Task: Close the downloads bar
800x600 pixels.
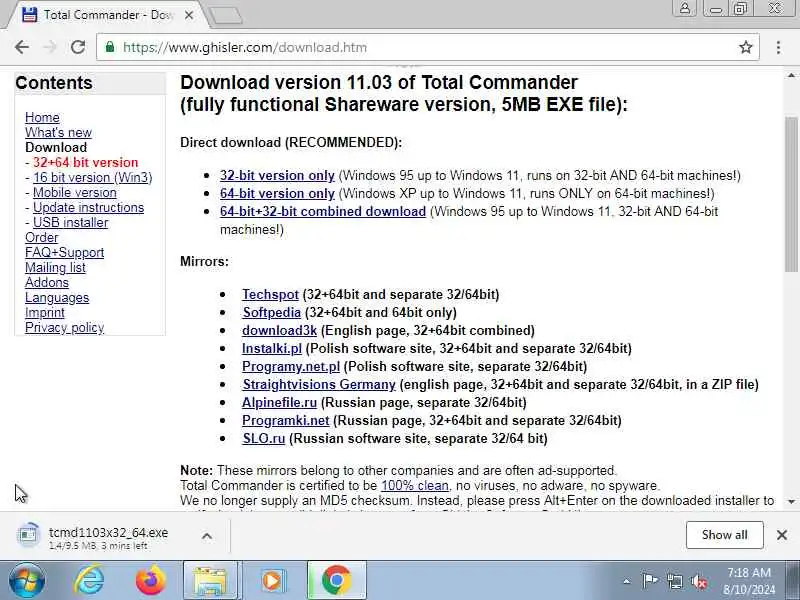Action: 782,535
